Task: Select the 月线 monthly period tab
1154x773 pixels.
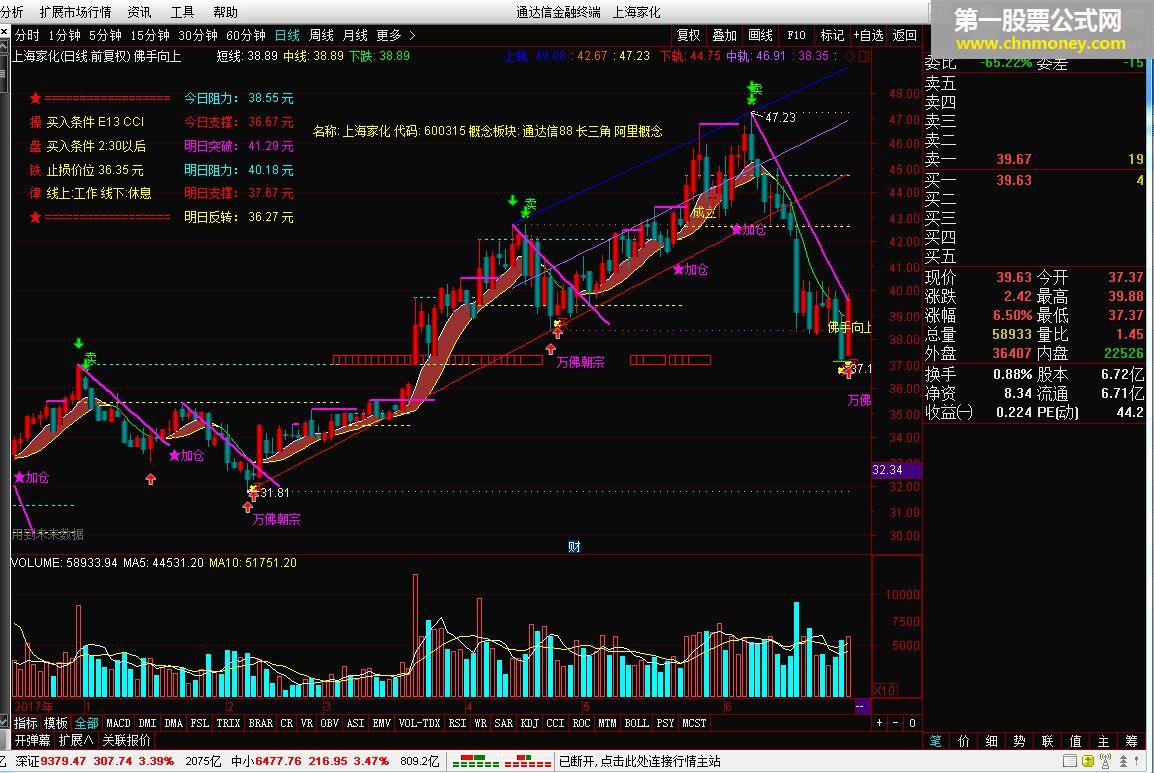Action: point(355,35)
